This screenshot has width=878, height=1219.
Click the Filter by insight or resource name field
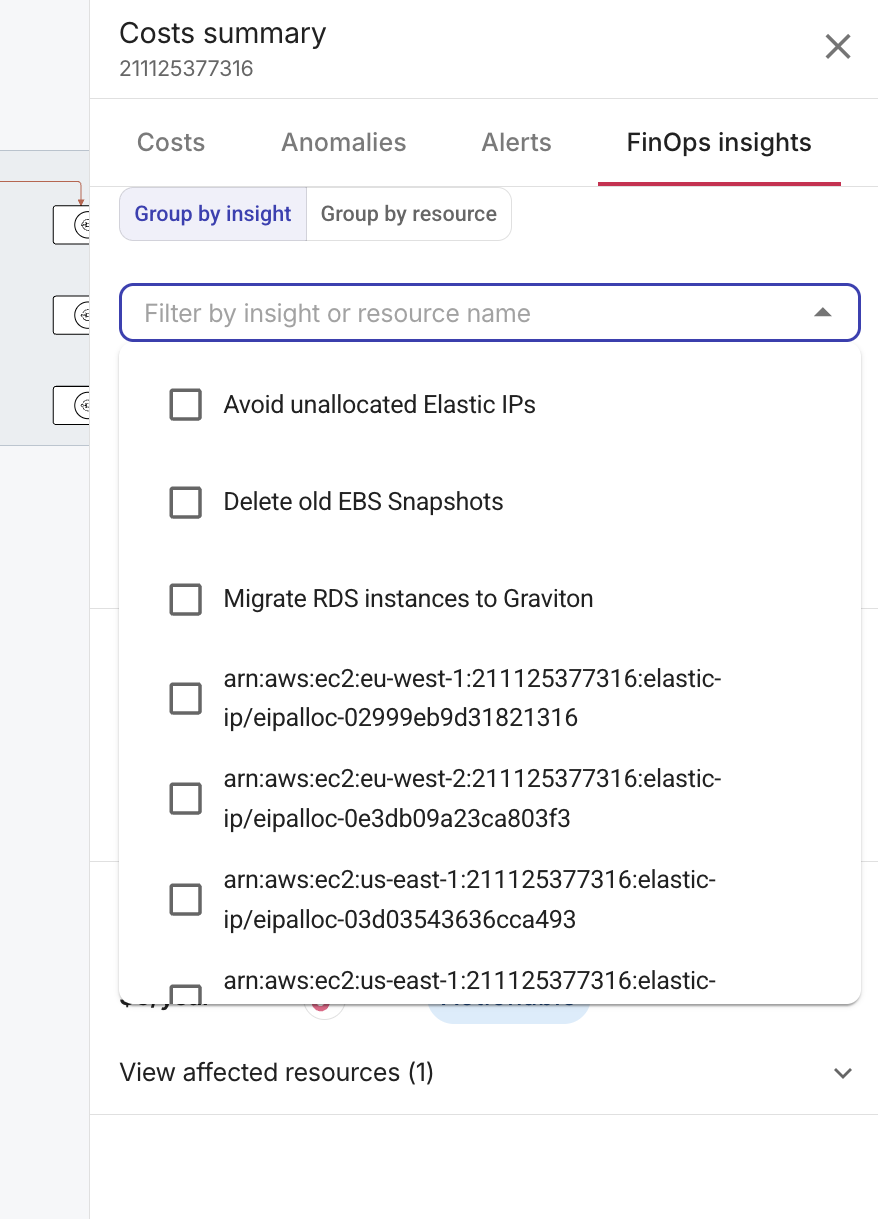tap(490, 313)
